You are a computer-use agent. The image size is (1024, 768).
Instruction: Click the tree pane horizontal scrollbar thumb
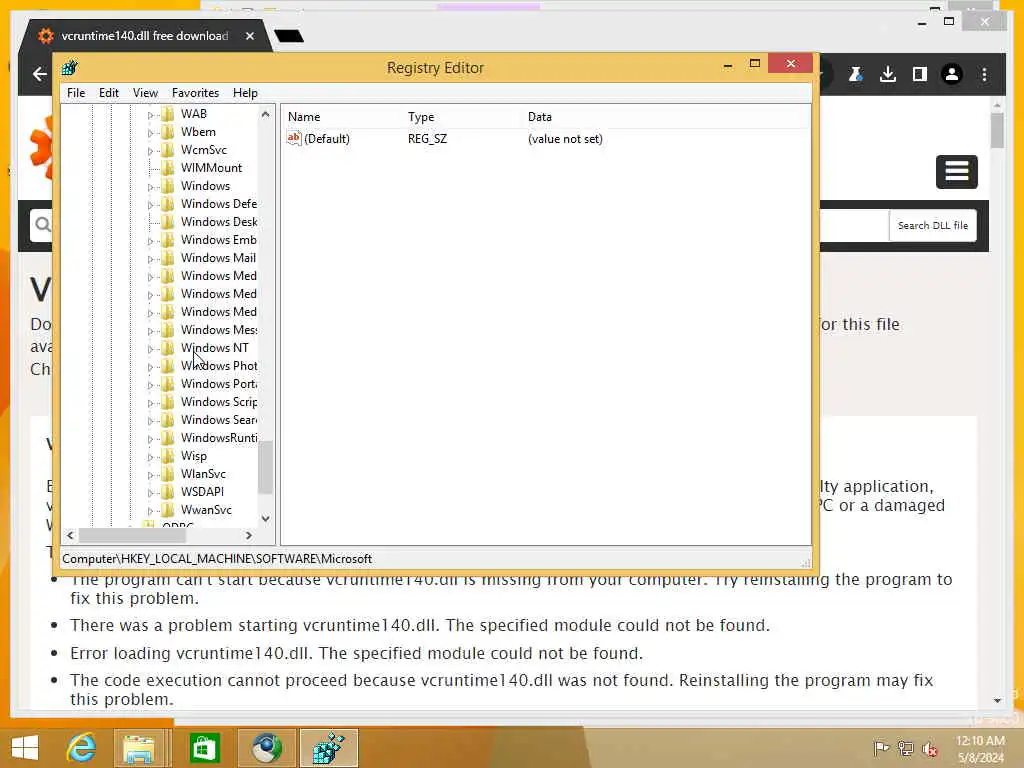click(132, 536)
